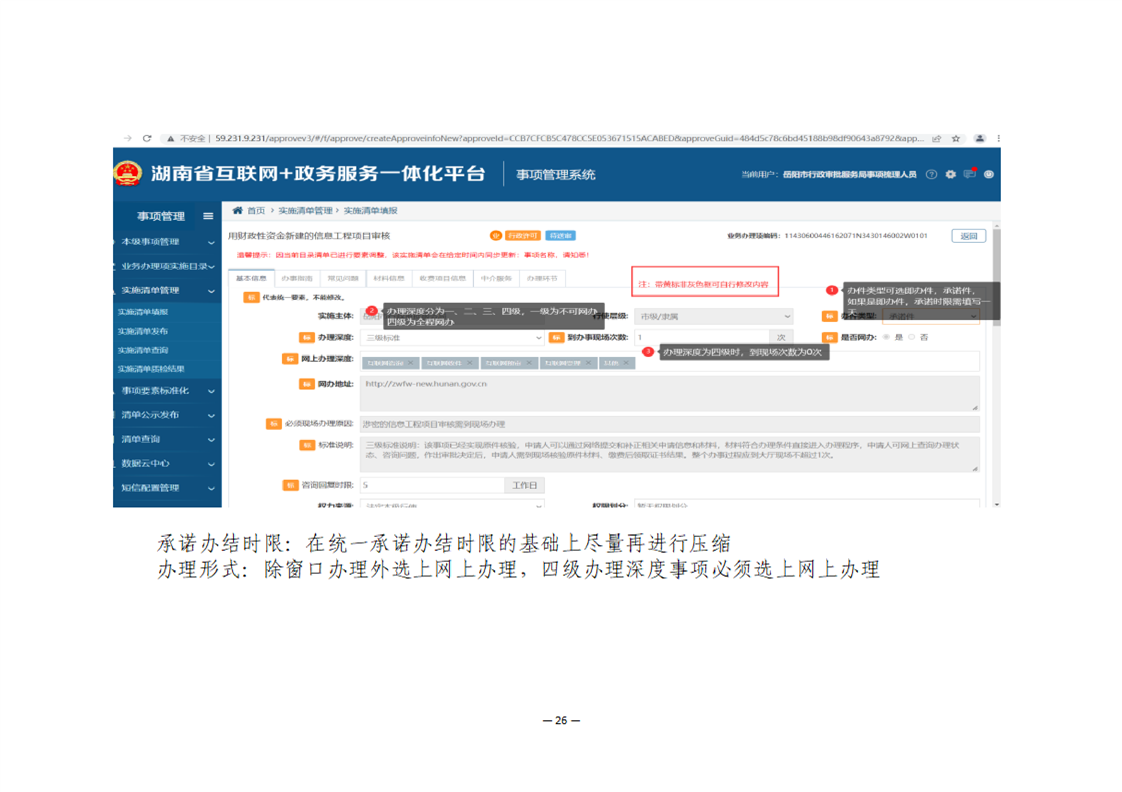Switch to the 材料信息 tab
The width and height of the screenshot is (1122, 792).
click(x=389, y=277)
